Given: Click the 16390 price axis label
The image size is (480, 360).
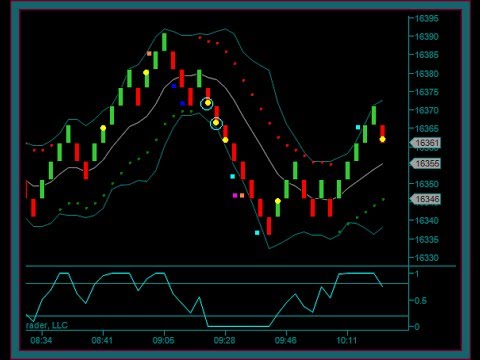Looking at the screenshot, I should [426, 36].
